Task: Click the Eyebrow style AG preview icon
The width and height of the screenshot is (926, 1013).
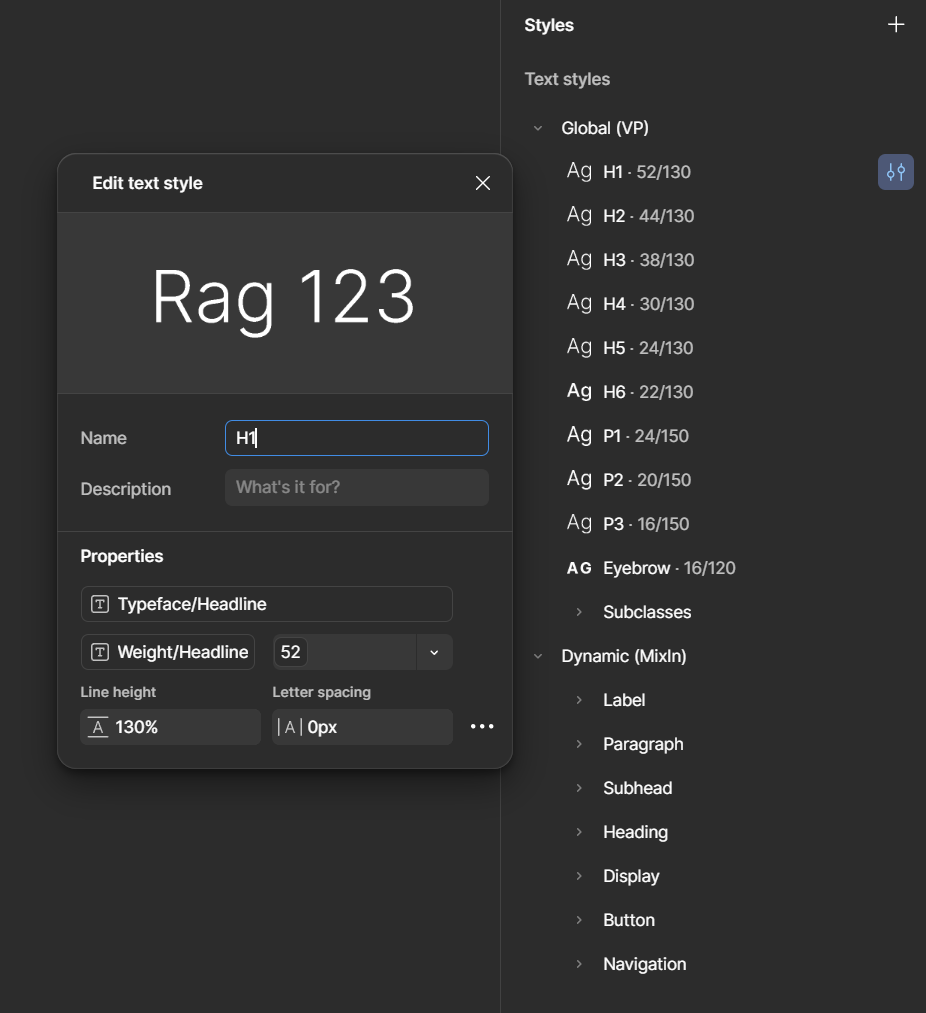Action: point(579,568)
